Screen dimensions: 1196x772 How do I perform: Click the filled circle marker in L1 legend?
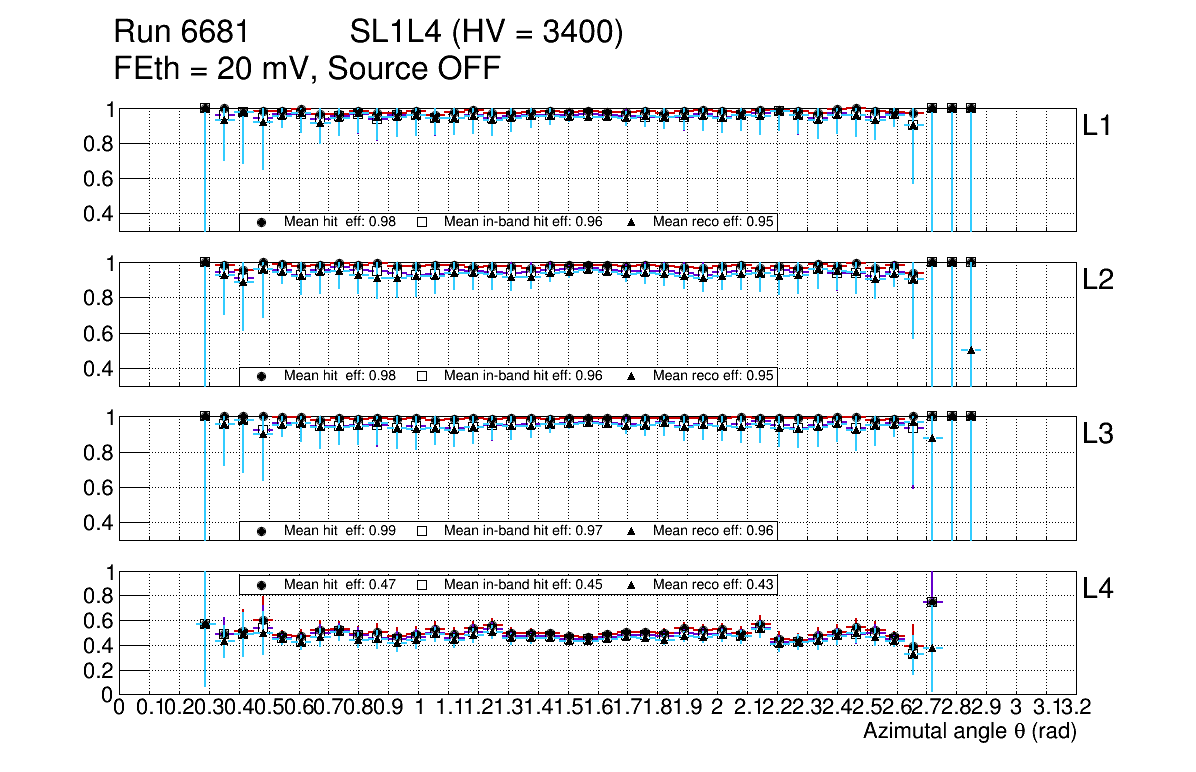click(x=262, y=223)
